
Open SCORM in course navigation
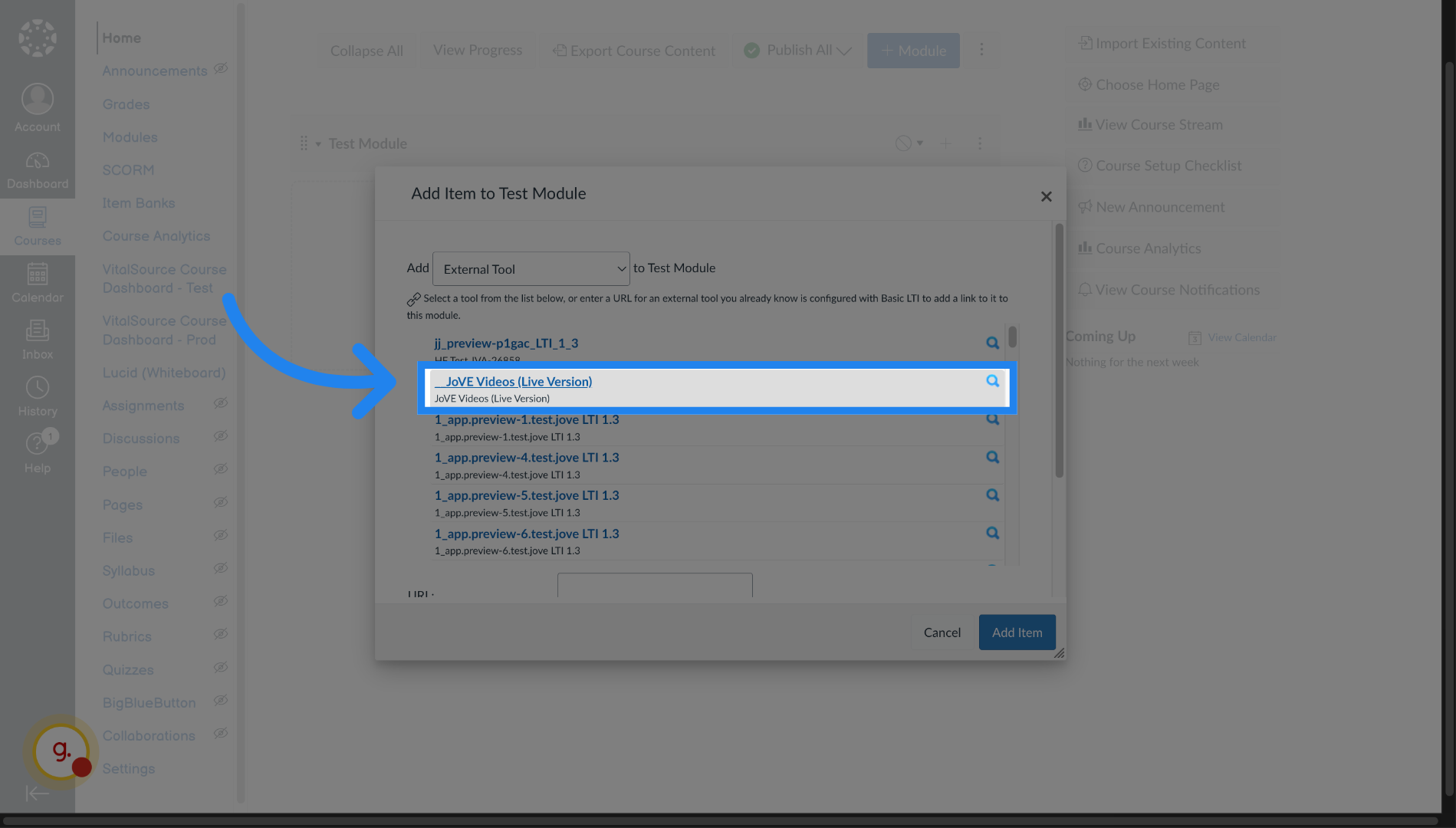(x=128, y=169)
